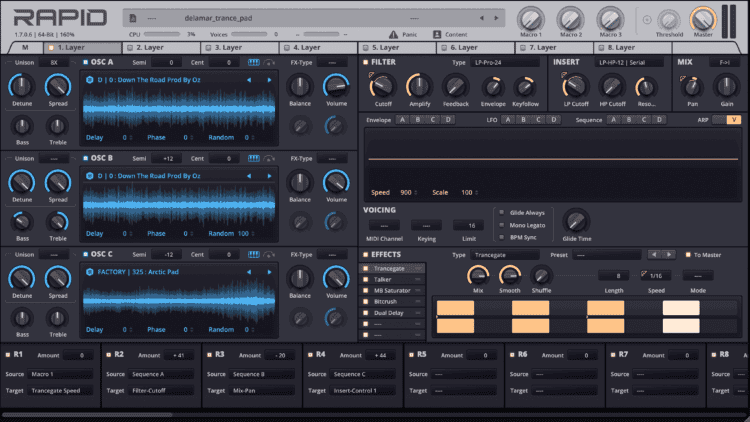750x422 pixels.
Task: Click previous effects preset arrow
Action: (654, 255)
